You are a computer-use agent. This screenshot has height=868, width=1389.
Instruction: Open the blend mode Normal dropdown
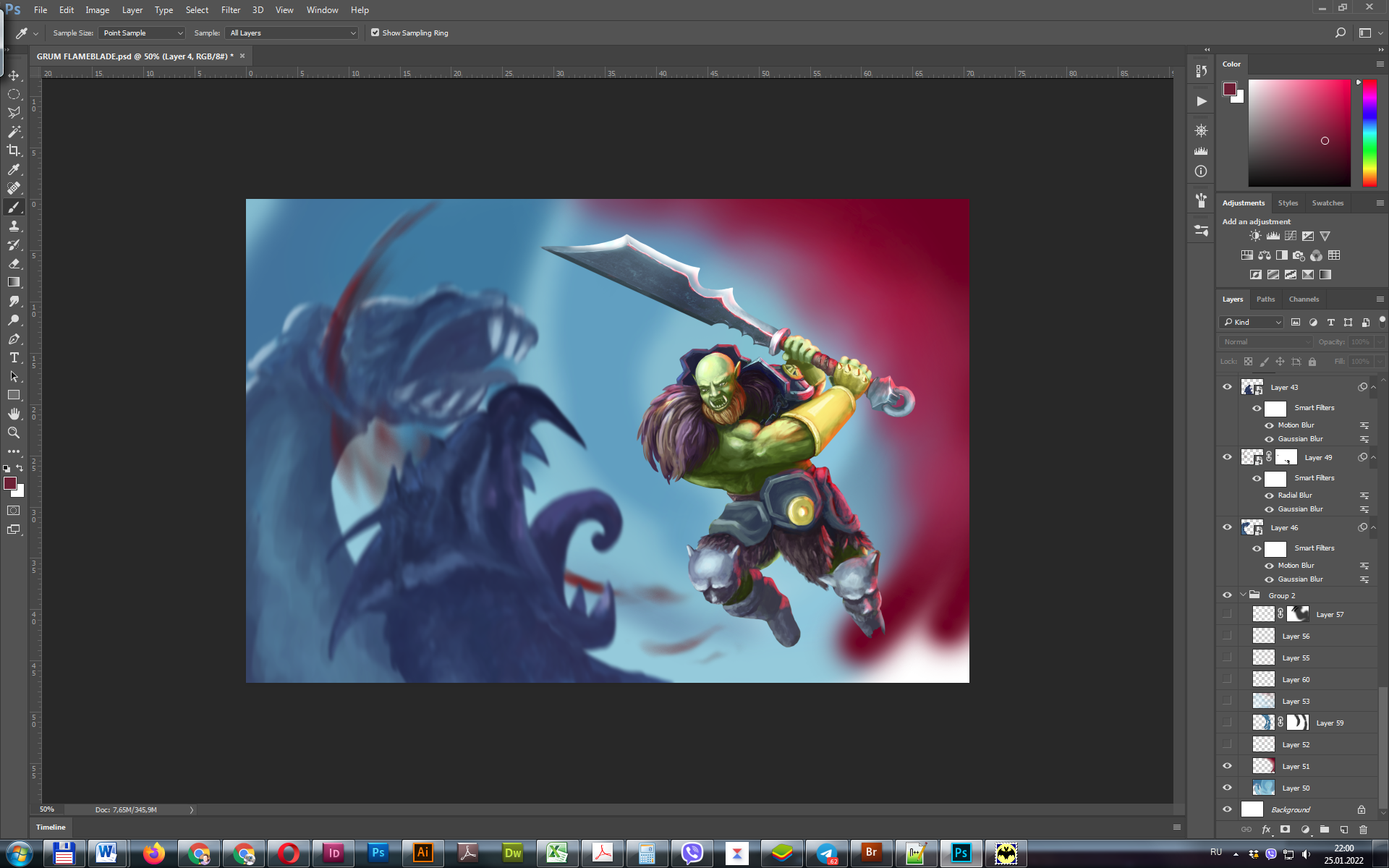pyautogui.click(x=1266, y=341)
